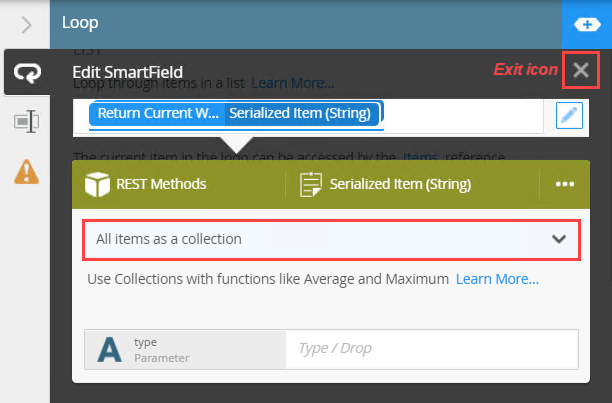
Task: Click the cloud plus icon in Loop header
Action: coord(587,23)
